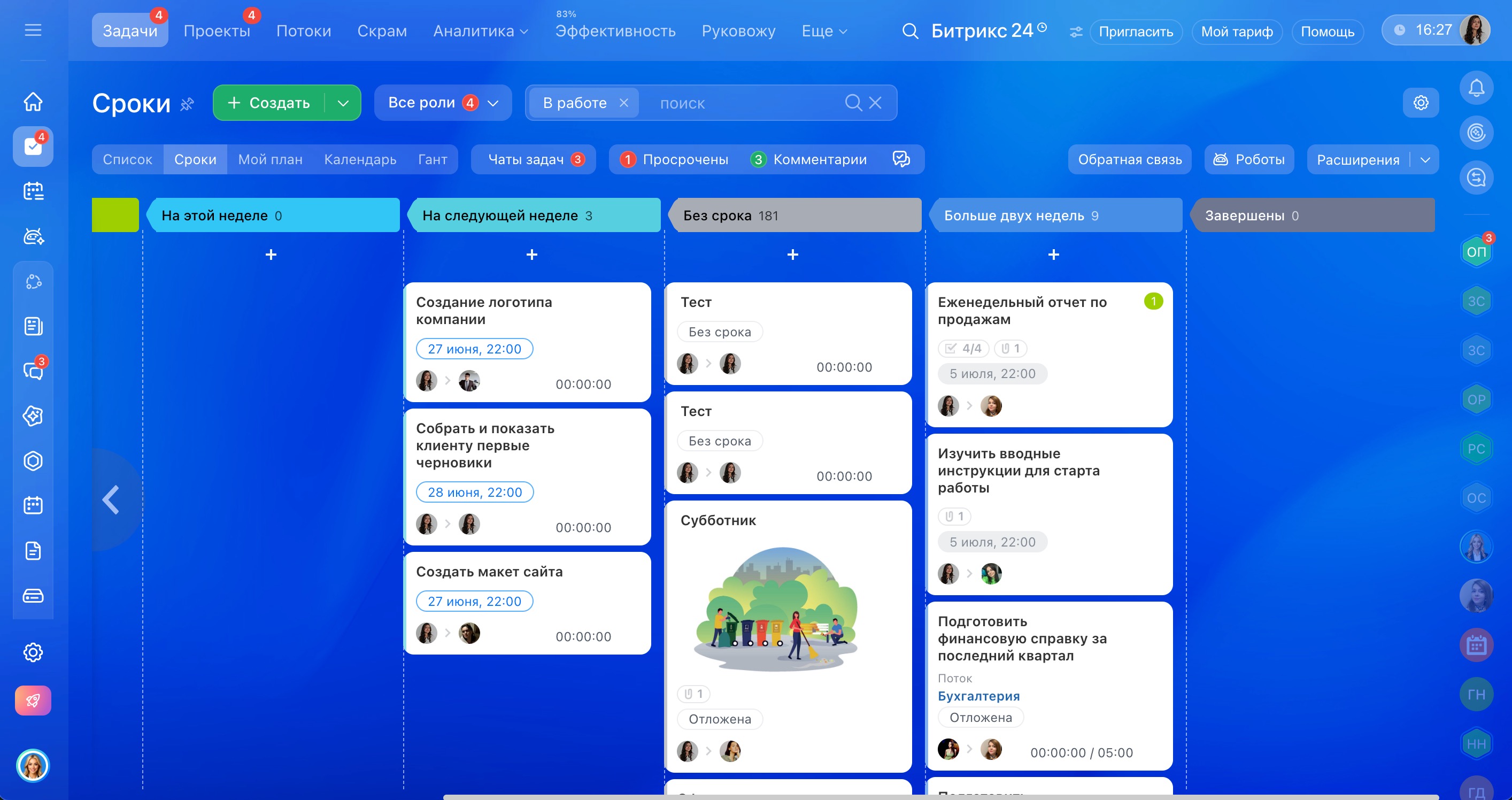Open checklist 4/4 badge on weekly report card
The height and width of the screenshot is (800, 1512).
click(x=963, y=348)
